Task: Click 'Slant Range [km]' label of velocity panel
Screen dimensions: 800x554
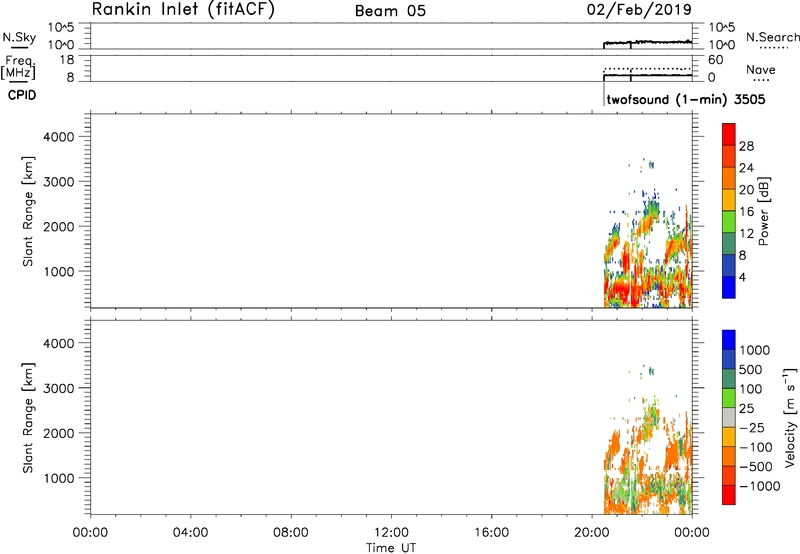Action: coord(29,418)
